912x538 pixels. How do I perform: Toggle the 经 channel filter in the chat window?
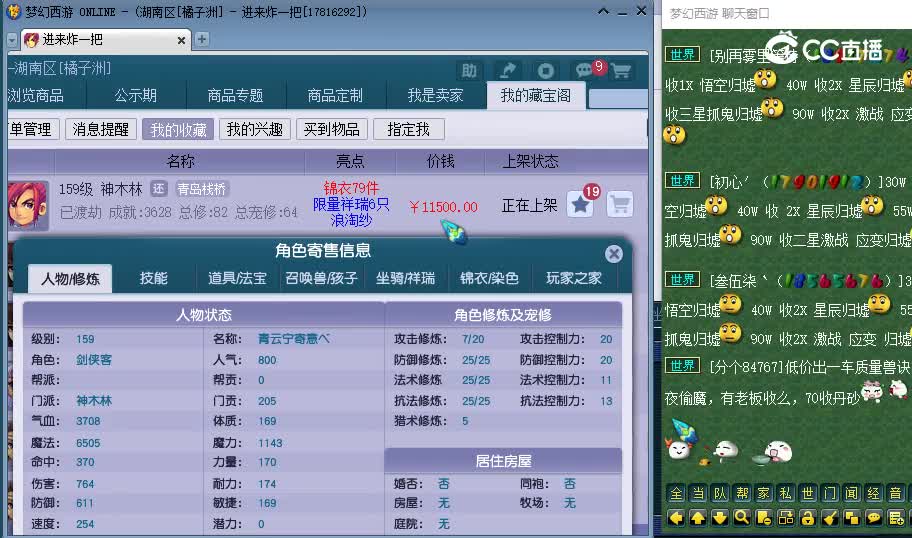[x=874, y=493]
